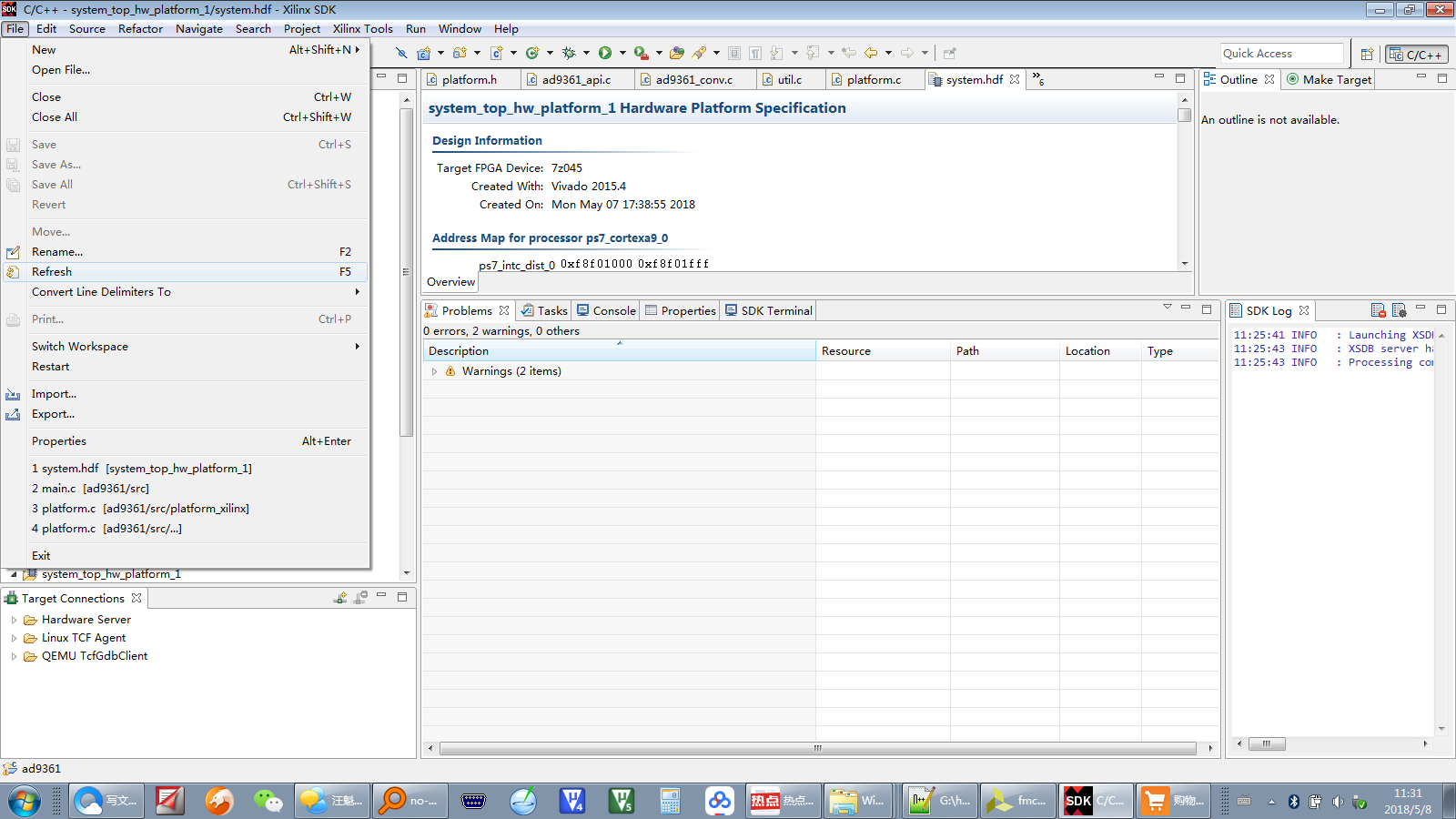The height and width of the screenshot is (819, 1456).
Task: Expand the Warnings (2 items) row
Action: point(434,371)
